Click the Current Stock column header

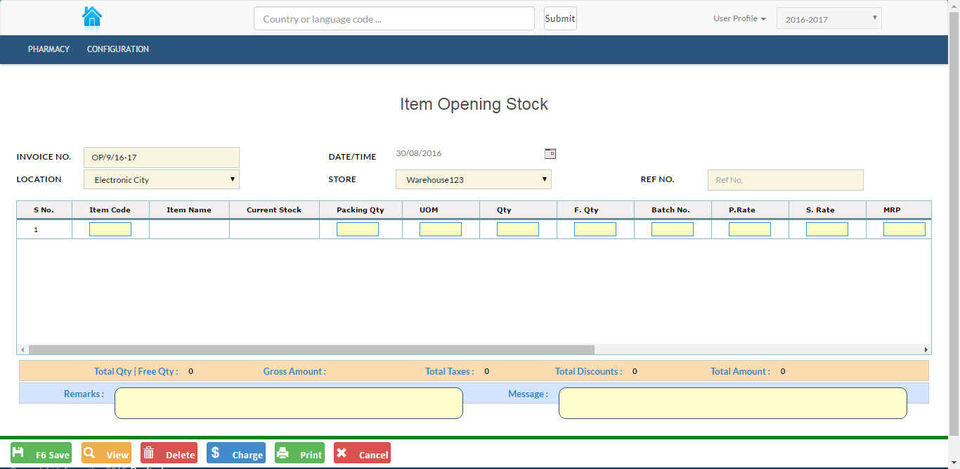pos(274,209)
